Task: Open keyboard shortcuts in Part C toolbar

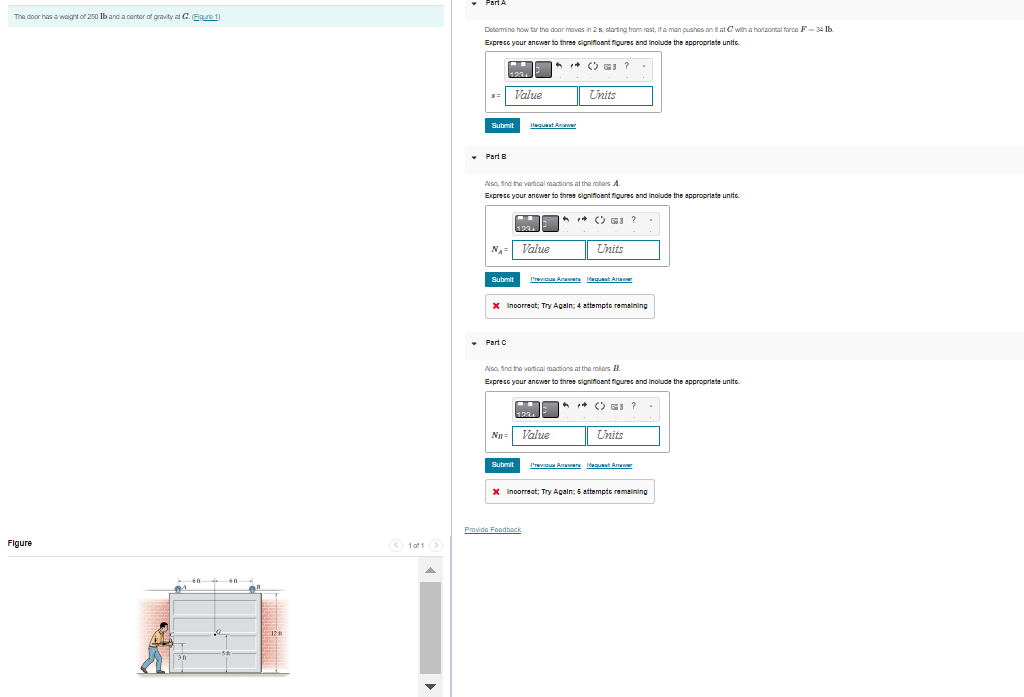Action: [617, 406]
